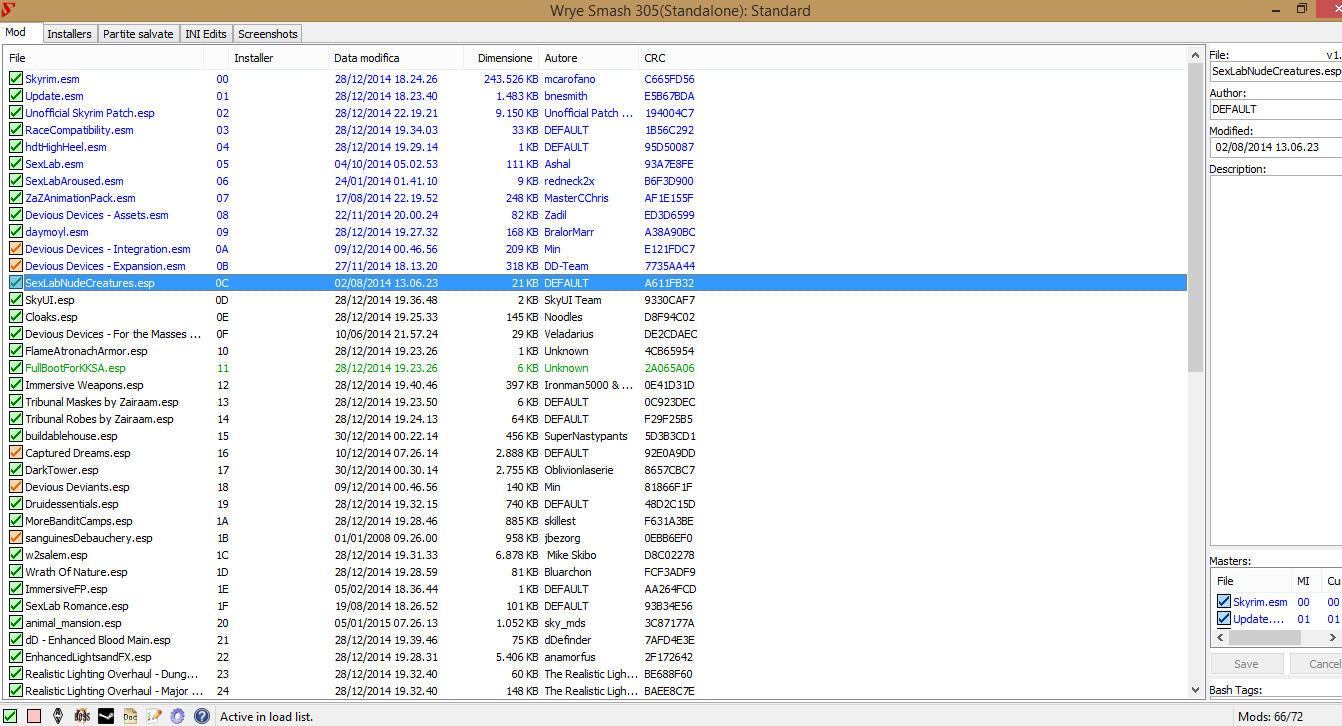Uncheck buildablehouse.esp mod
This screenshot has width=1342, height=726.
(x=16, y=436)
